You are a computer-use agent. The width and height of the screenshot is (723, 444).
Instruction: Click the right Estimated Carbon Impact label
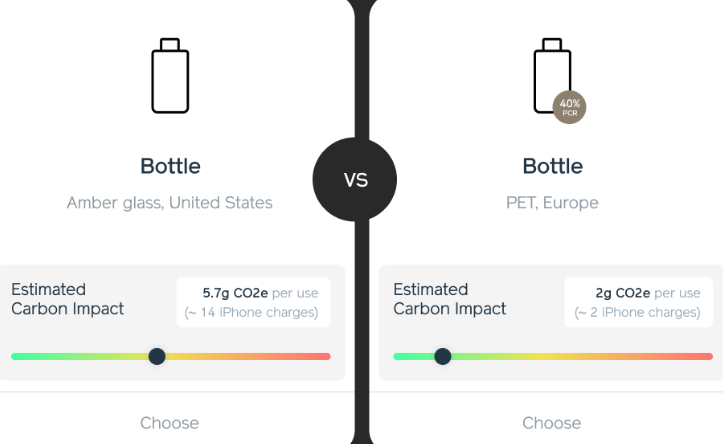[x=450, y=299]
